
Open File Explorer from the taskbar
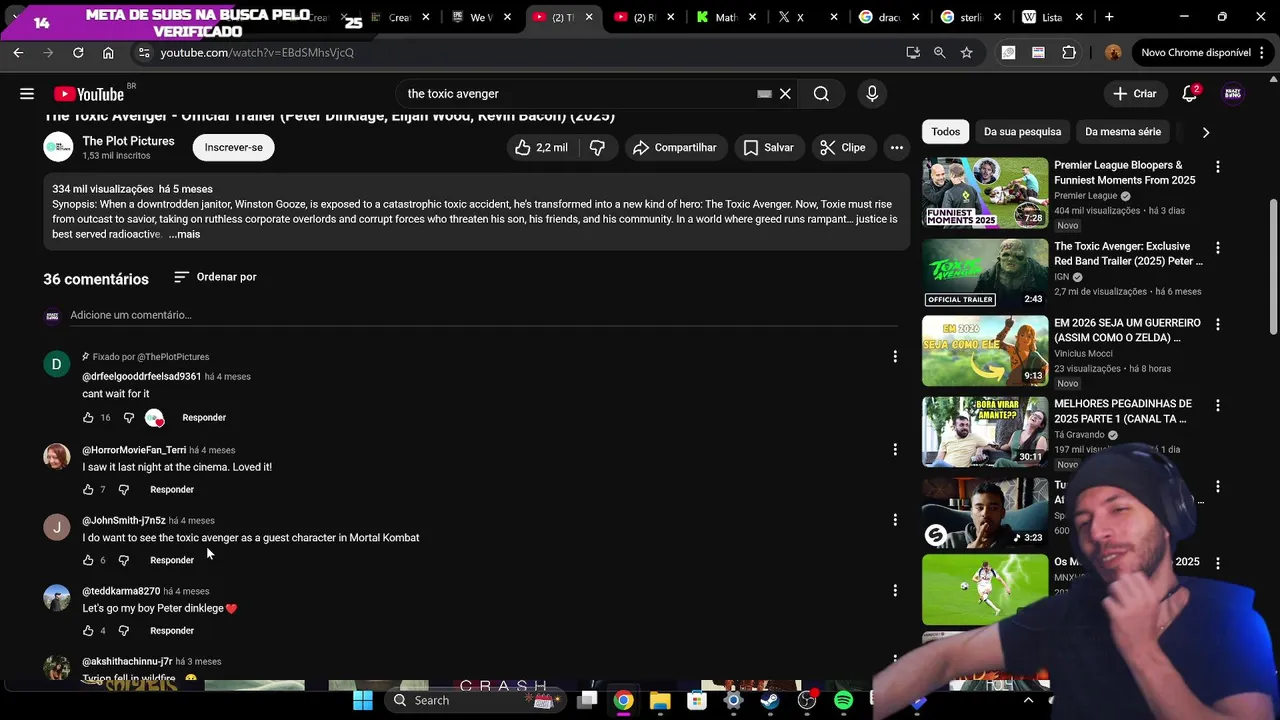coord(660,700)
